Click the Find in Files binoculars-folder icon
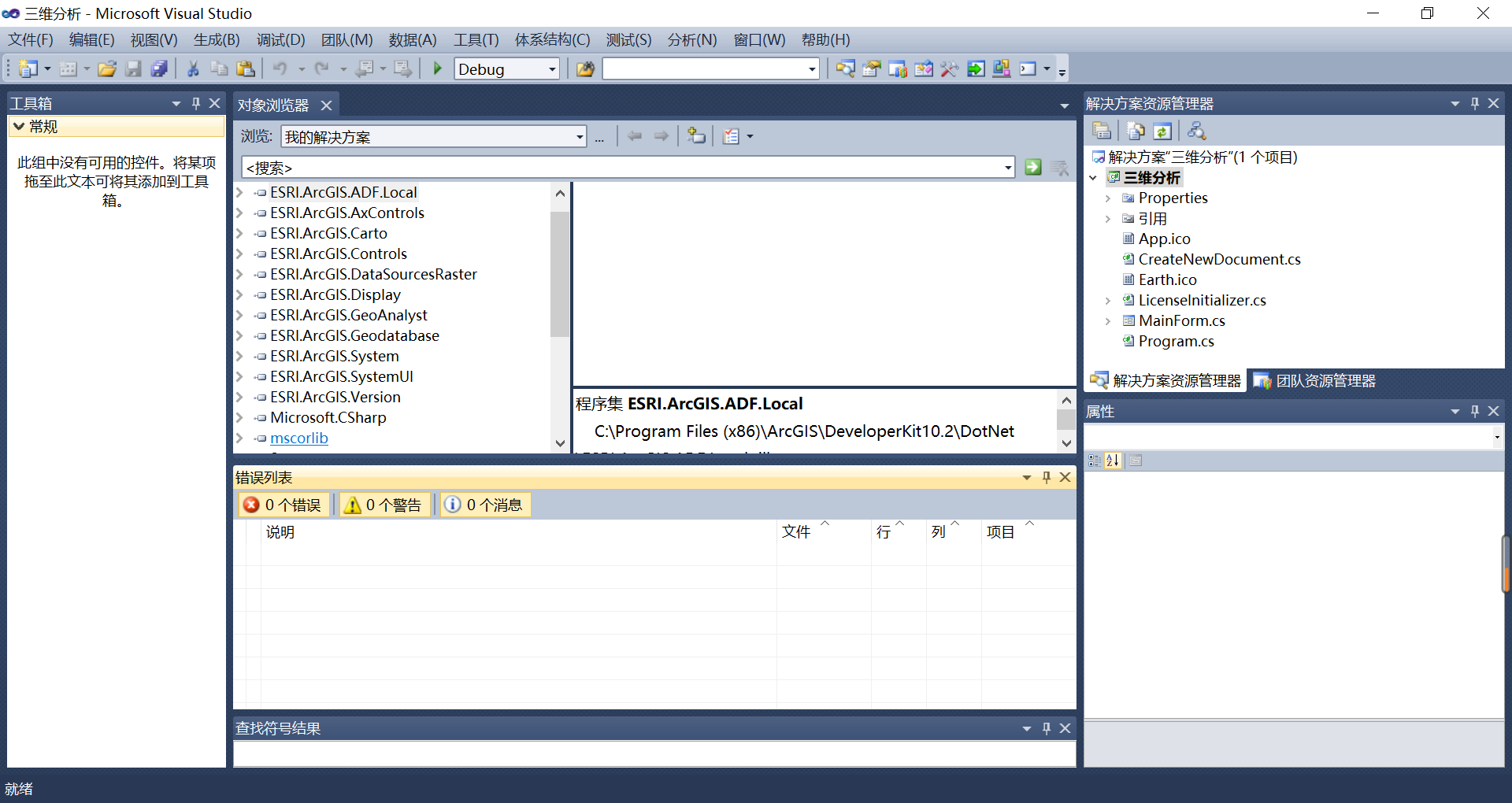1512x803 pixels. point(585,69)
